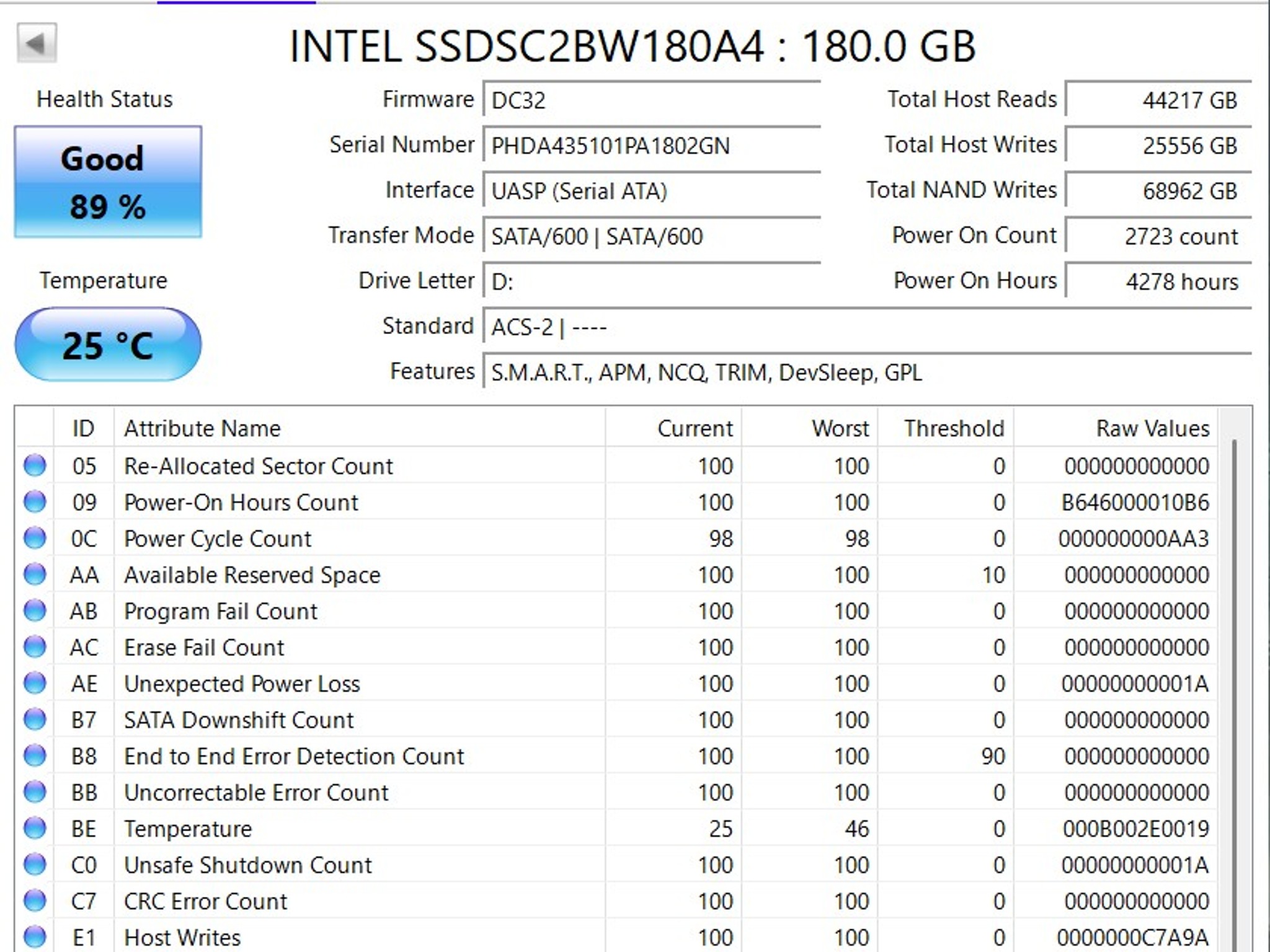
Task: Select the Erase Fail Count attribute name
Action: pos(204,647)
